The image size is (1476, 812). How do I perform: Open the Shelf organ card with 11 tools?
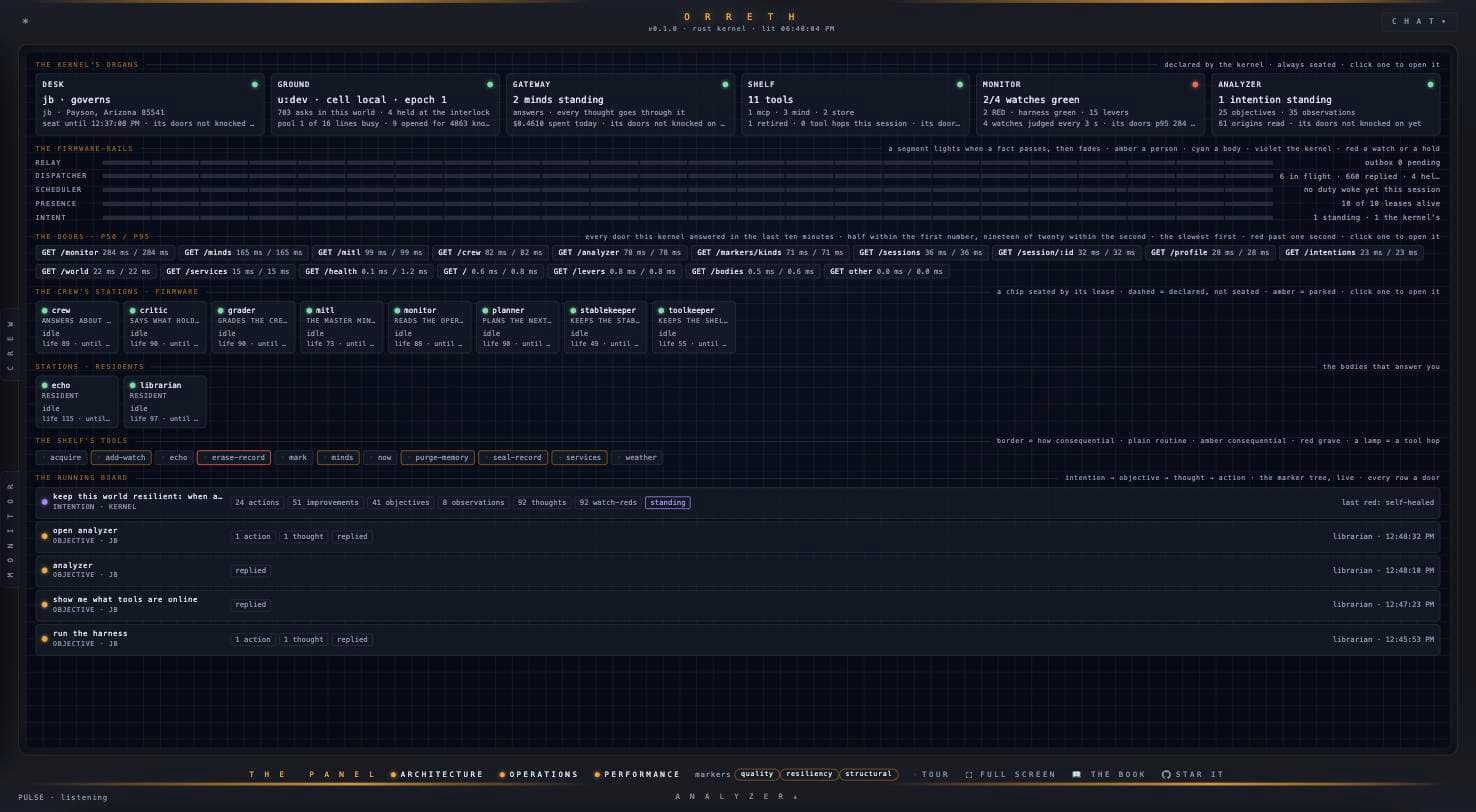[x=855, y=103]
